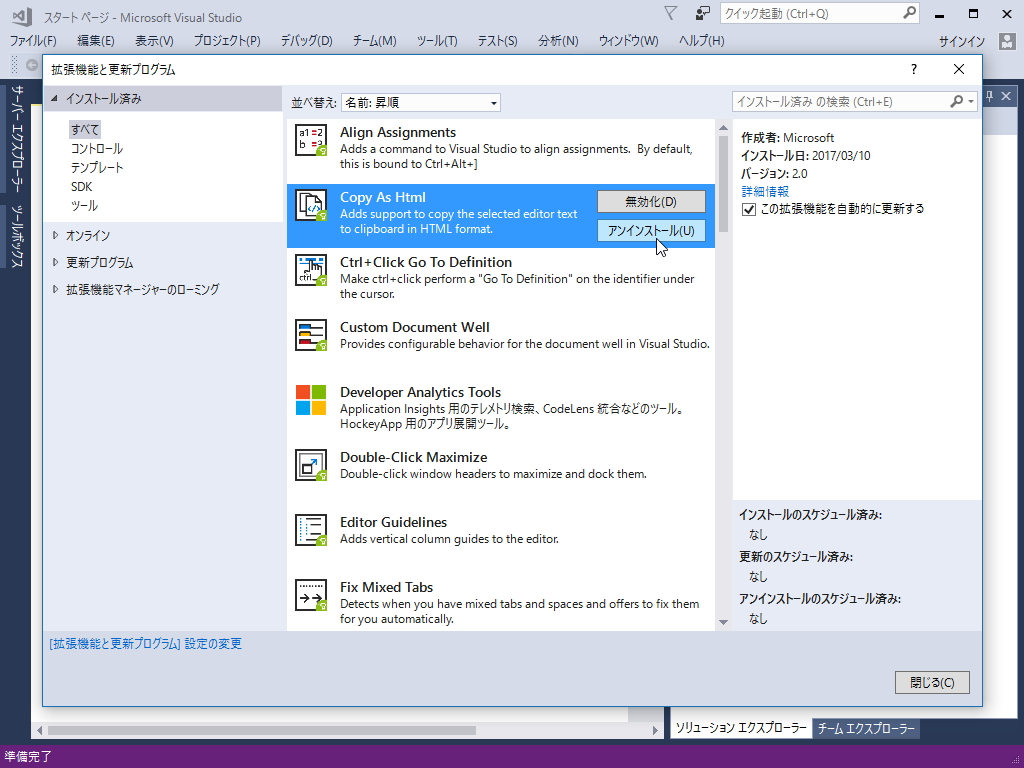Click the 無効化(D) button

651,202
